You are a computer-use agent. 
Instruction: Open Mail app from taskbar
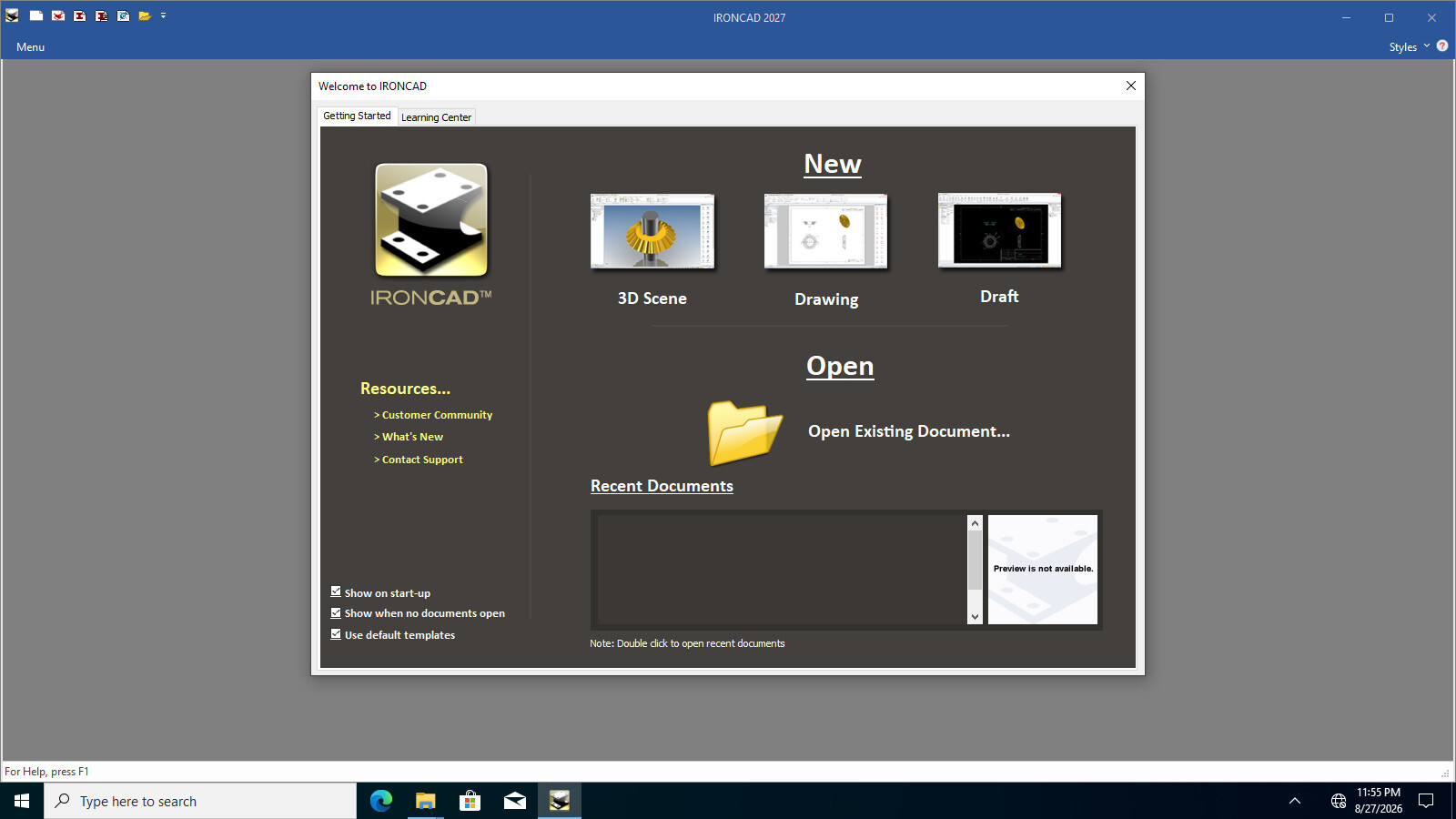coord(515,801)
